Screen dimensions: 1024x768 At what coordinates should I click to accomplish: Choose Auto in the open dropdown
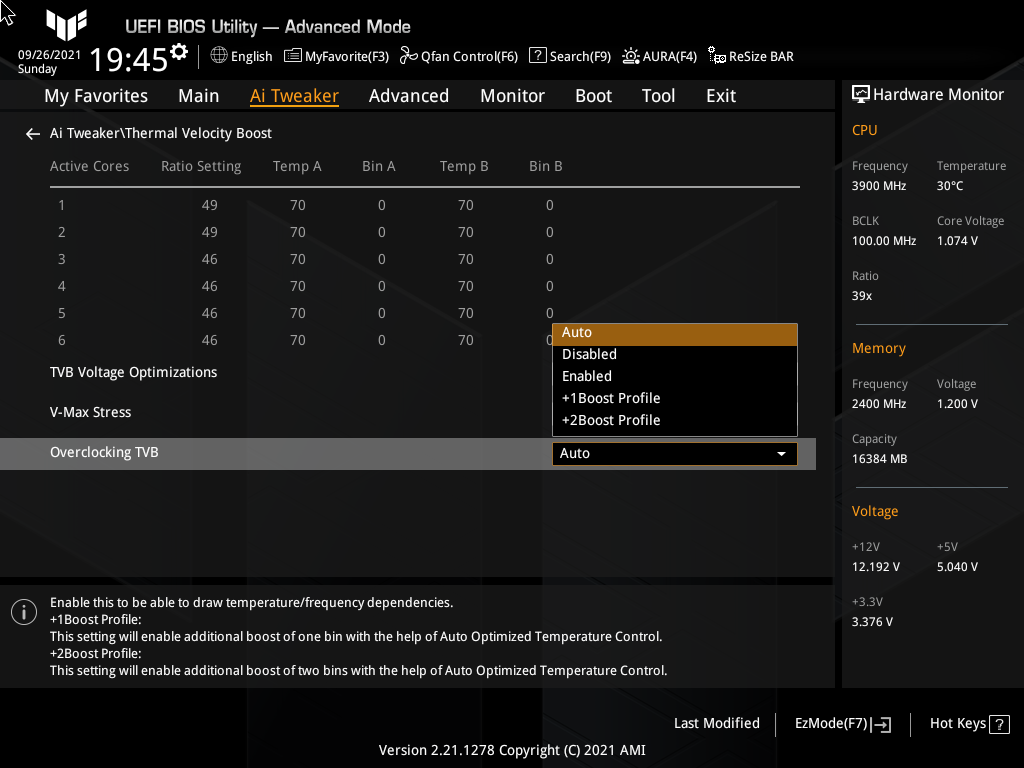(576, 331)
